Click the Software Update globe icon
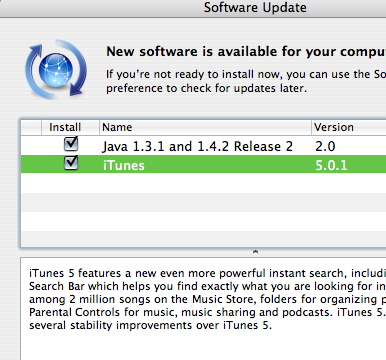 [56, 69]
